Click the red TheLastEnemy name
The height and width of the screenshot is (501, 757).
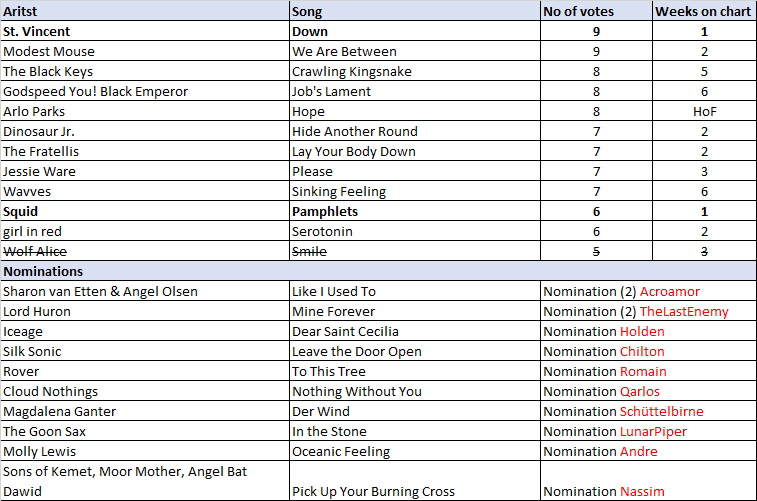[684, 312]
